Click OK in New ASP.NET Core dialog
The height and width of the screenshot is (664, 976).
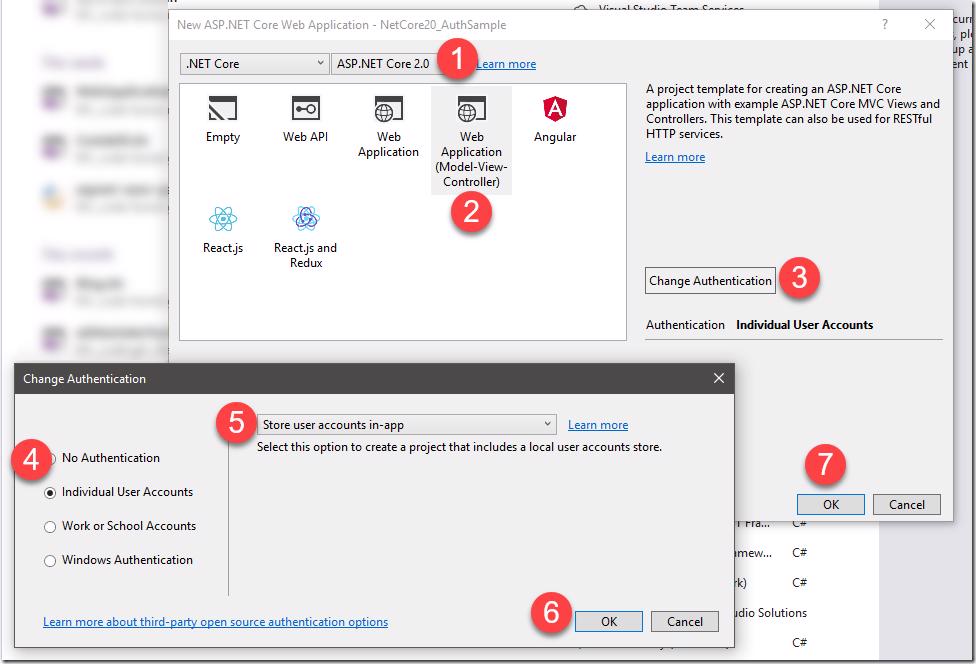(831, 504)
